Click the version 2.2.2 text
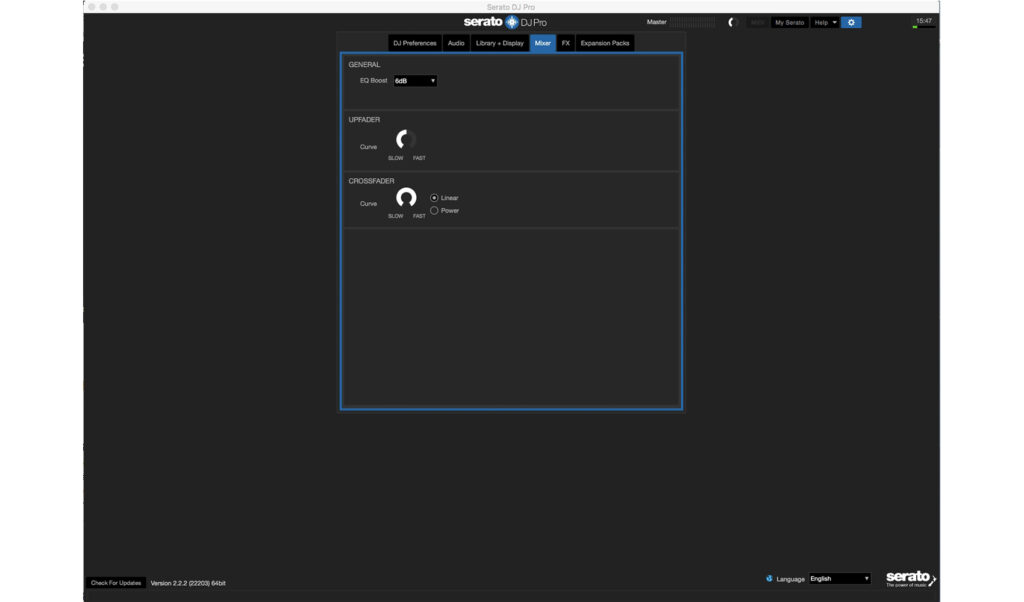This screenshot has height=602, width=1024. click(x=188, y=583)
